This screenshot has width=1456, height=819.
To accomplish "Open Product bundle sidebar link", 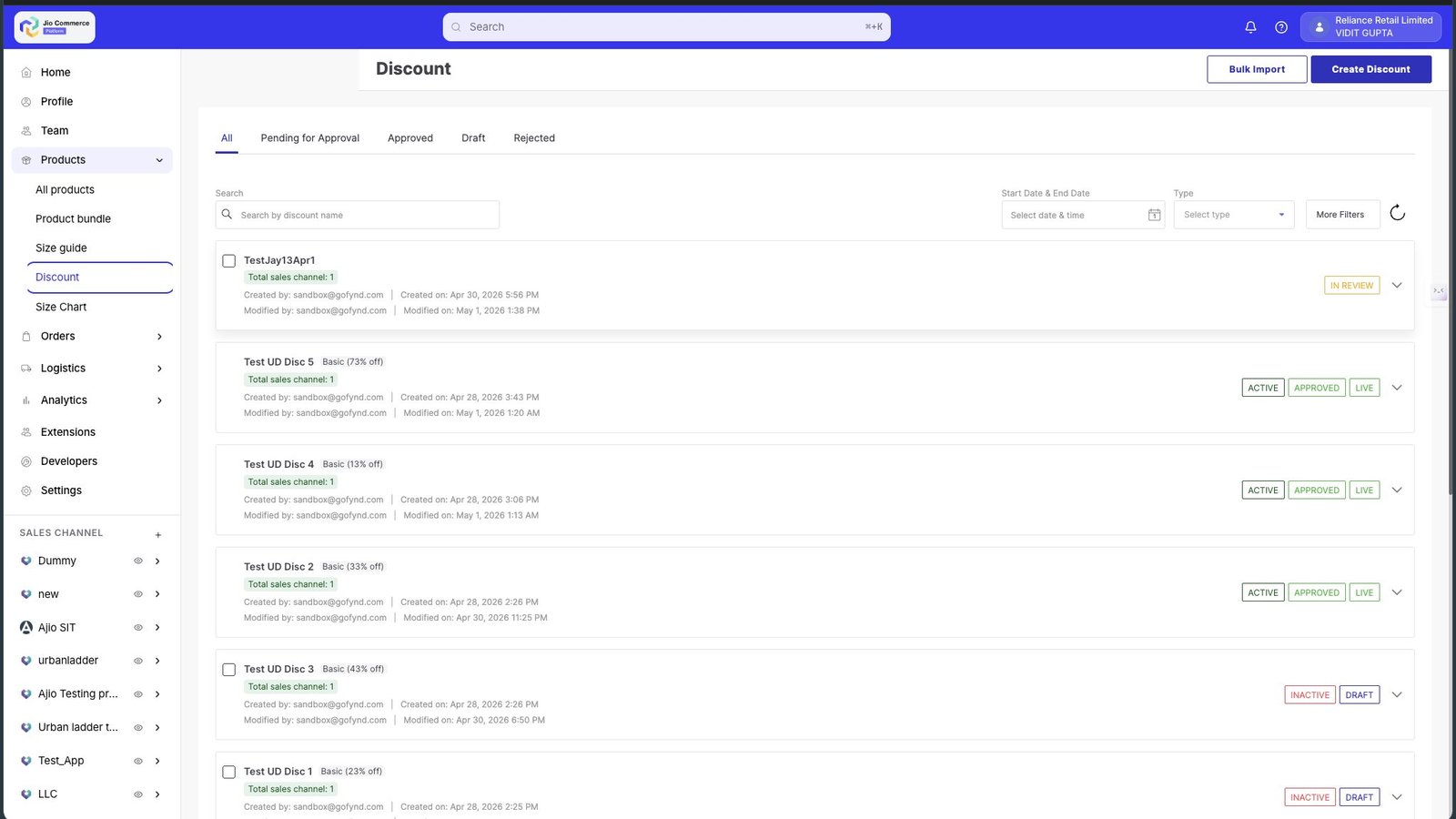I will point(73,218).
